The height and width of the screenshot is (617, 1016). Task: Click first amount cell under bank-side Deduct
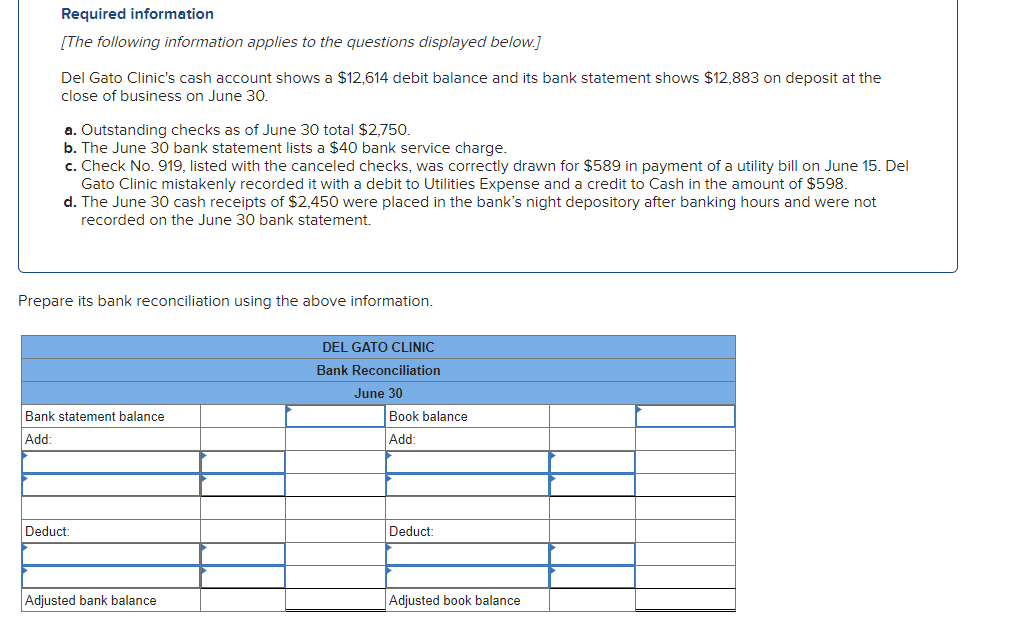click(242, 554)
